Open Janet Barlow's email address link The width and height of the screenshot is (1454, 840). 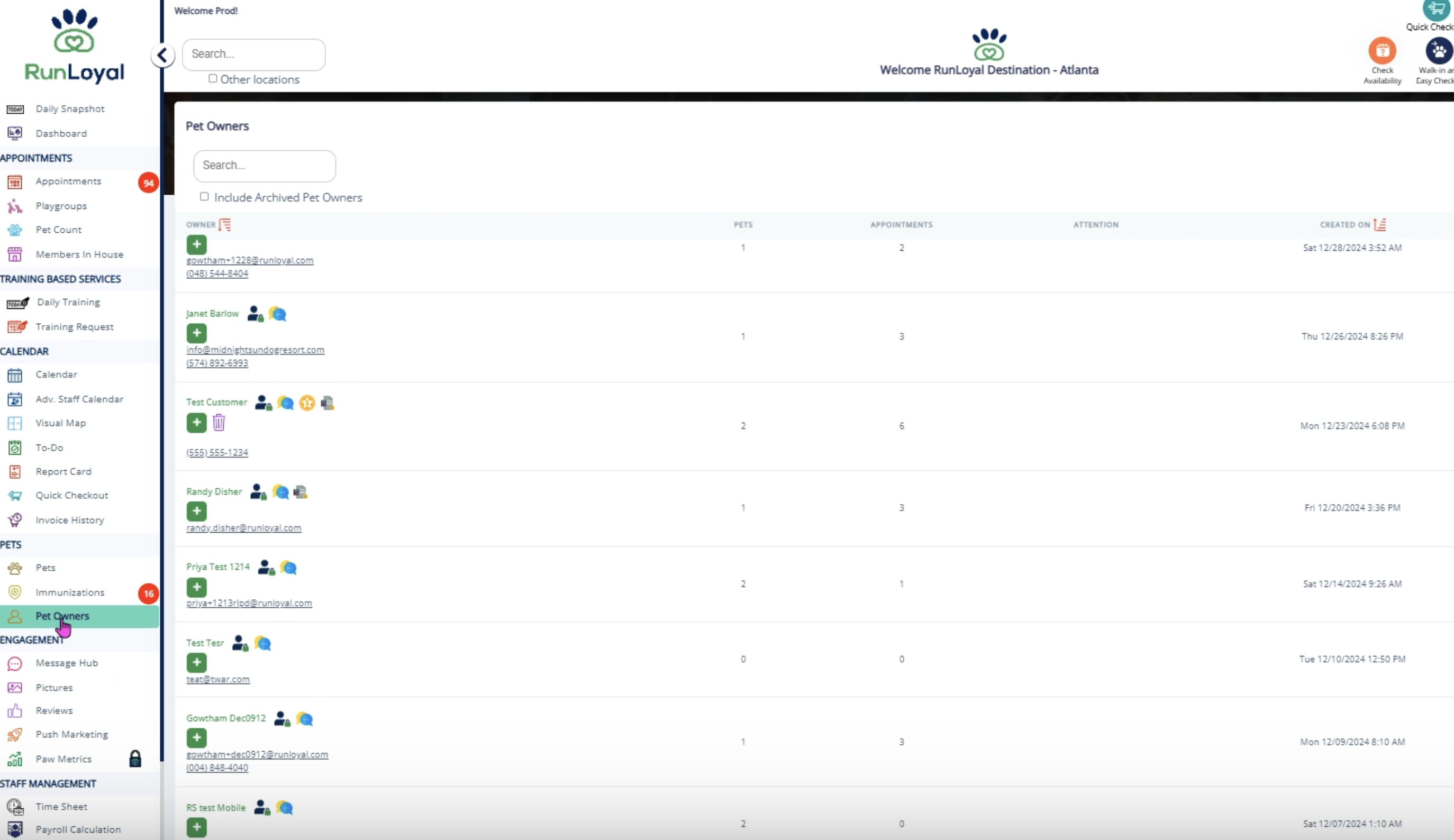click(x=255, y=350)
